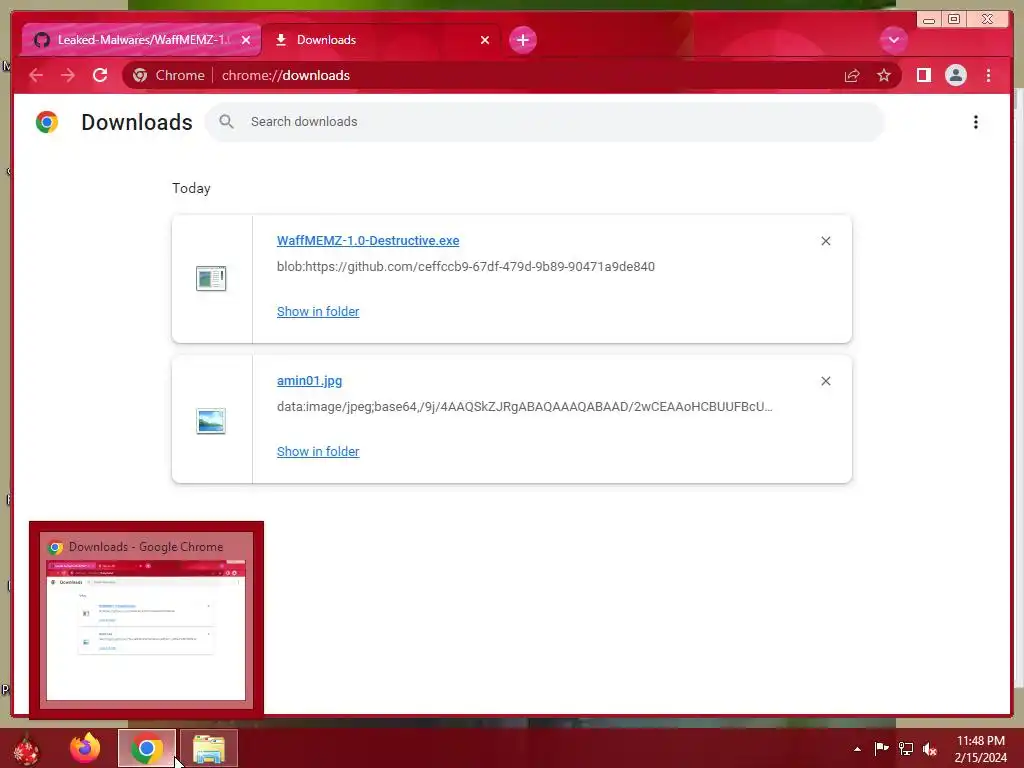Viewport: 1024px width, 768px height.
Task: Go forward with the forward arrow
Action: tap(67, 75)
